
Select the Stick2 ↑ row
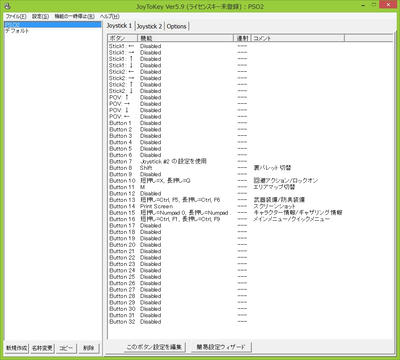(x=250, y=84)
